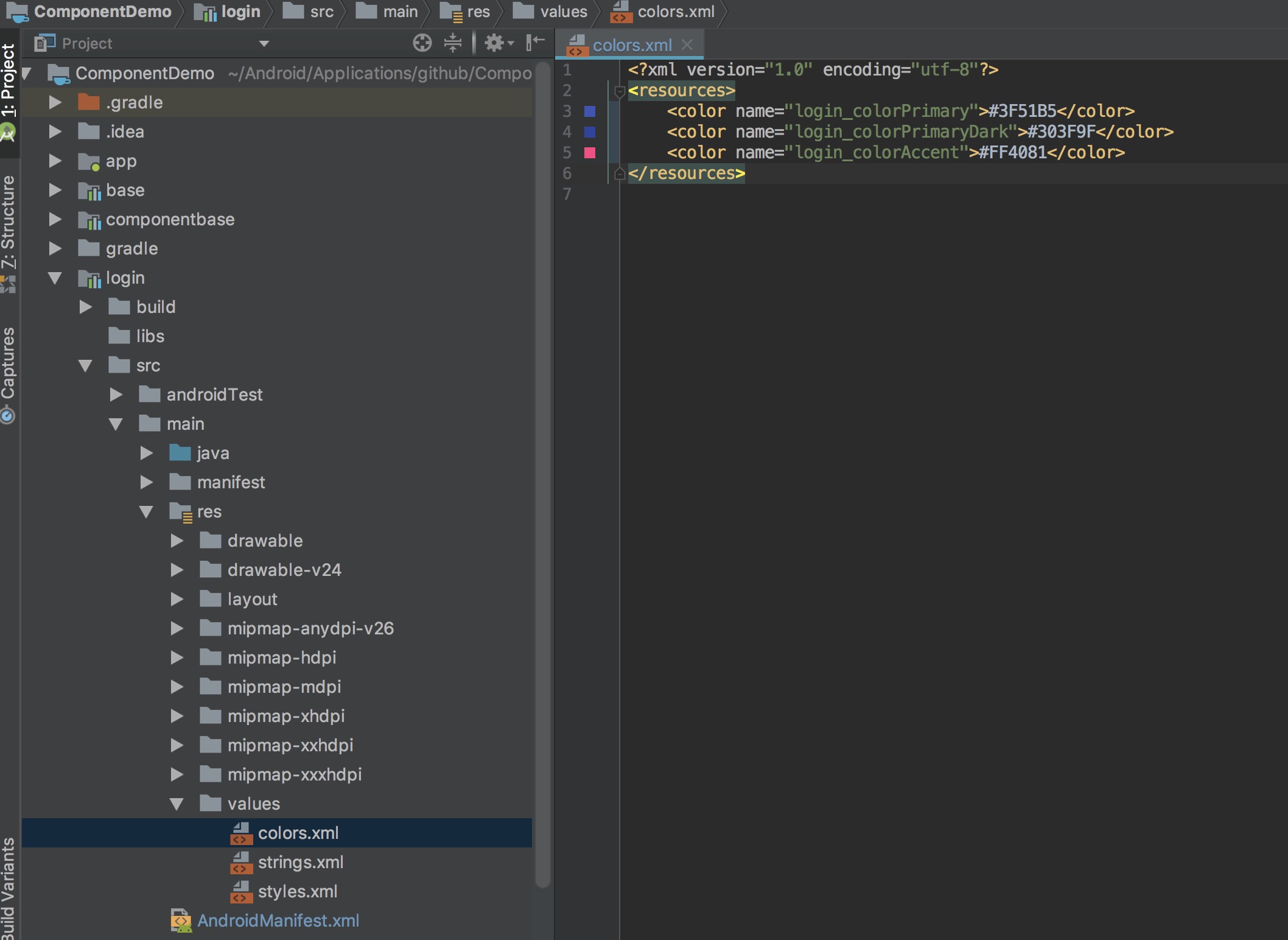Screen dimensions: 1288x940
Task: Select the strings.xml file icon
Action: (x=241, y=862)
